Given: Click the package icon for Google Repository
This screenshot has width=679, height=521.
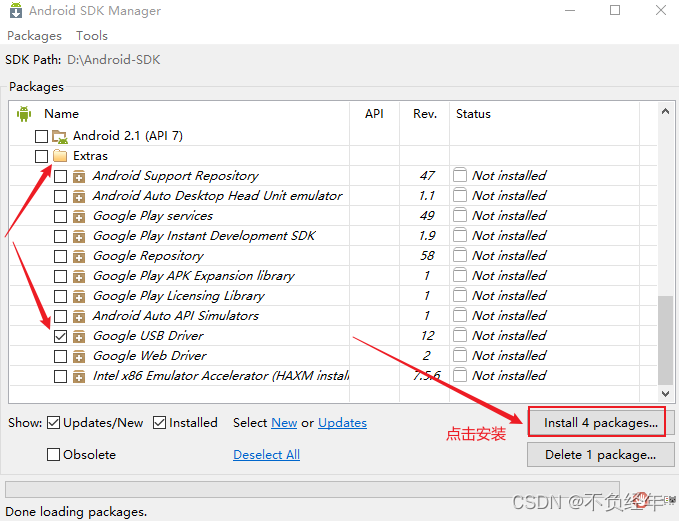Looking at the screenshot, I should tap(79, 256).
